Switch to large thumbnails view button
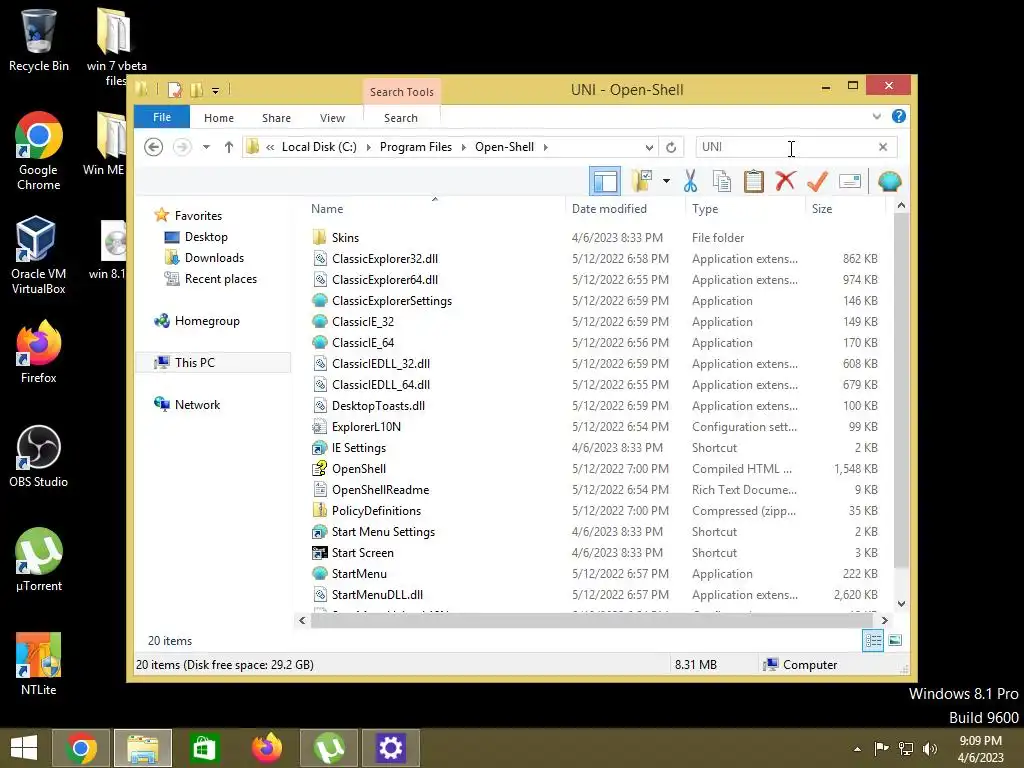Viewport: 1024px width, 768px height. [895, 641]
